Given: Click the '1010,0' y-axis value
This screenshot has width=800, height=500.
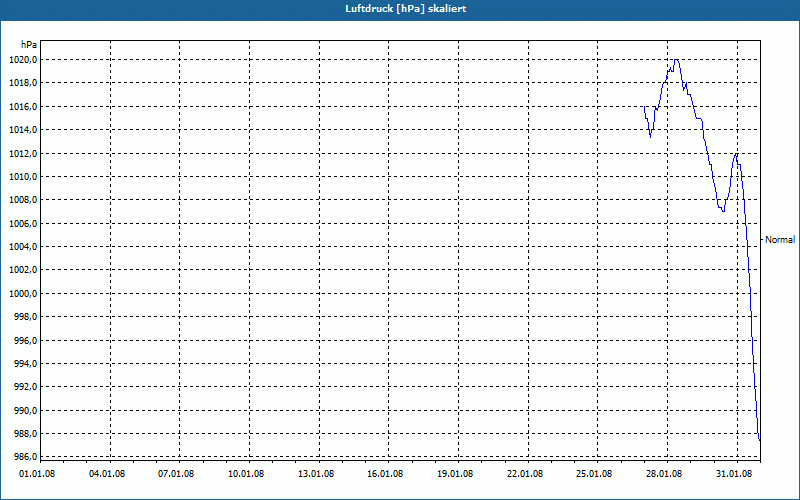Looking at the screenshot, I should point(23,177).
